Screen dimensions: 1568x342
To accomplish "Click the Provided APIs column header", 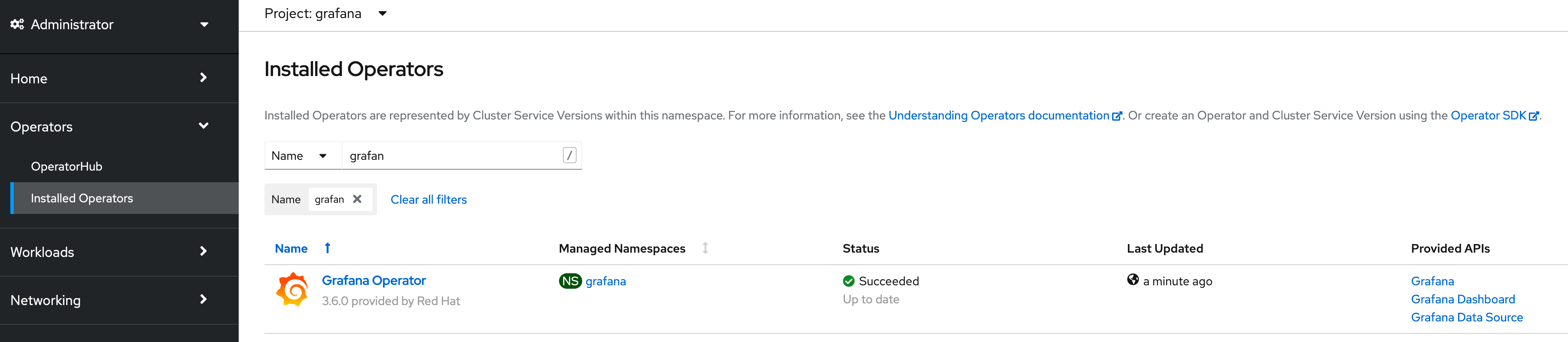I will [x=1450, y=248].
